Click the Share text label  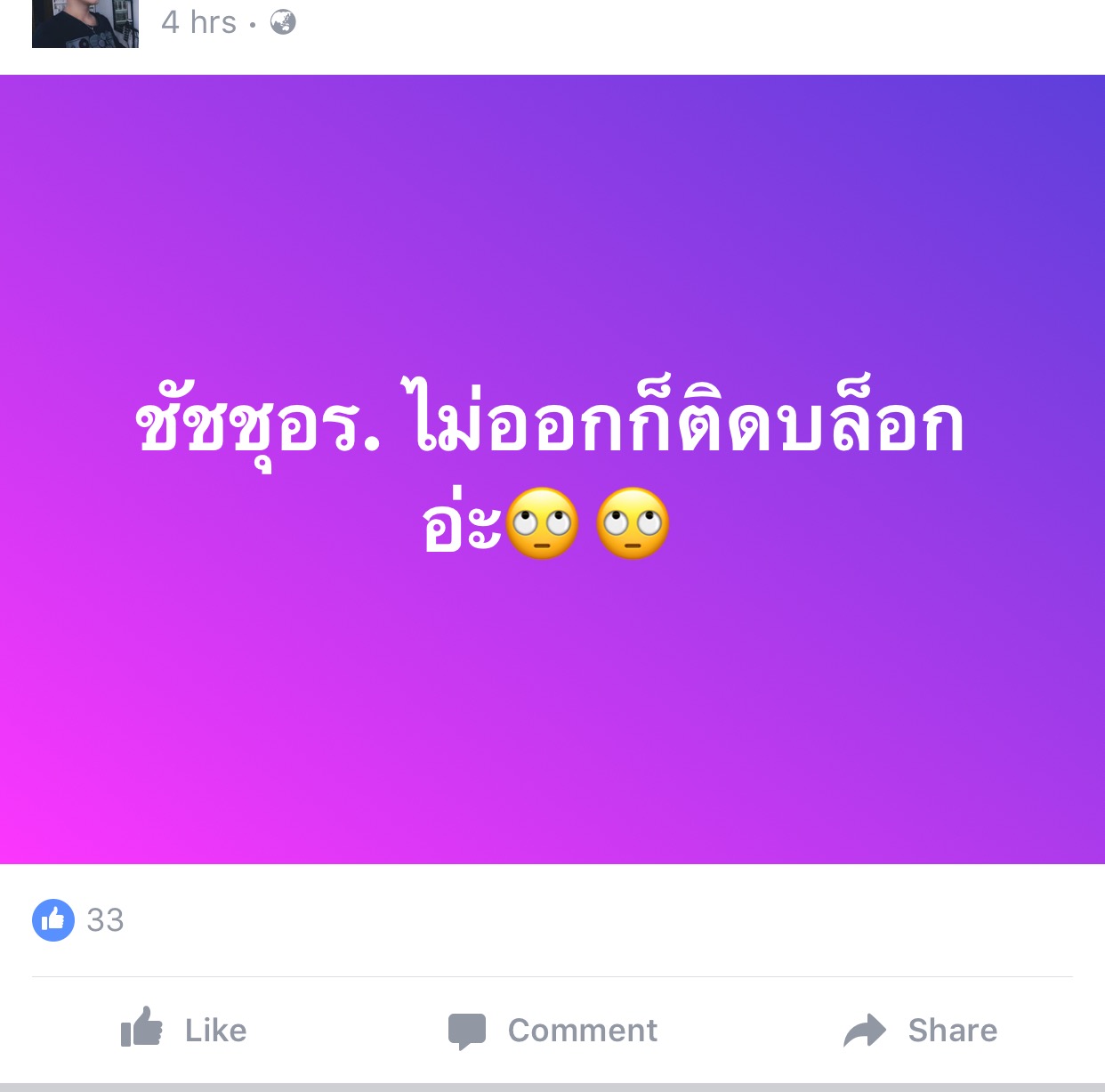point(953,1030)
